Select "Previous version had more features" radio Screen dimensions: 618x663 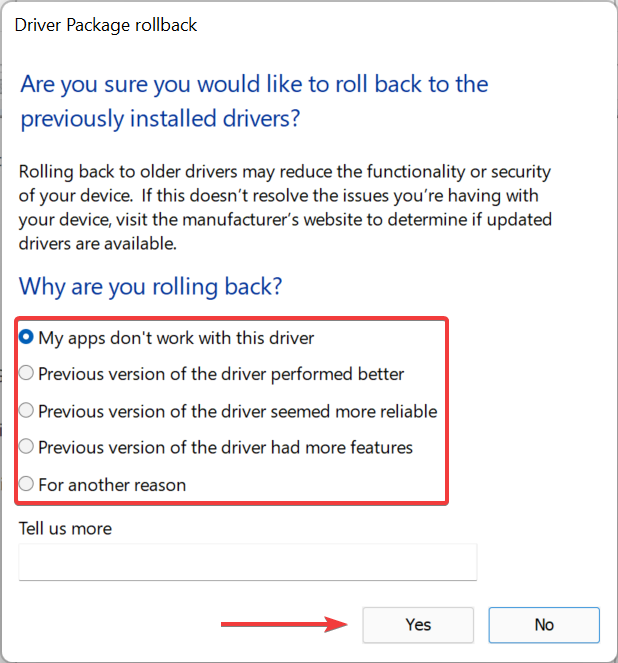pos(27,447)
